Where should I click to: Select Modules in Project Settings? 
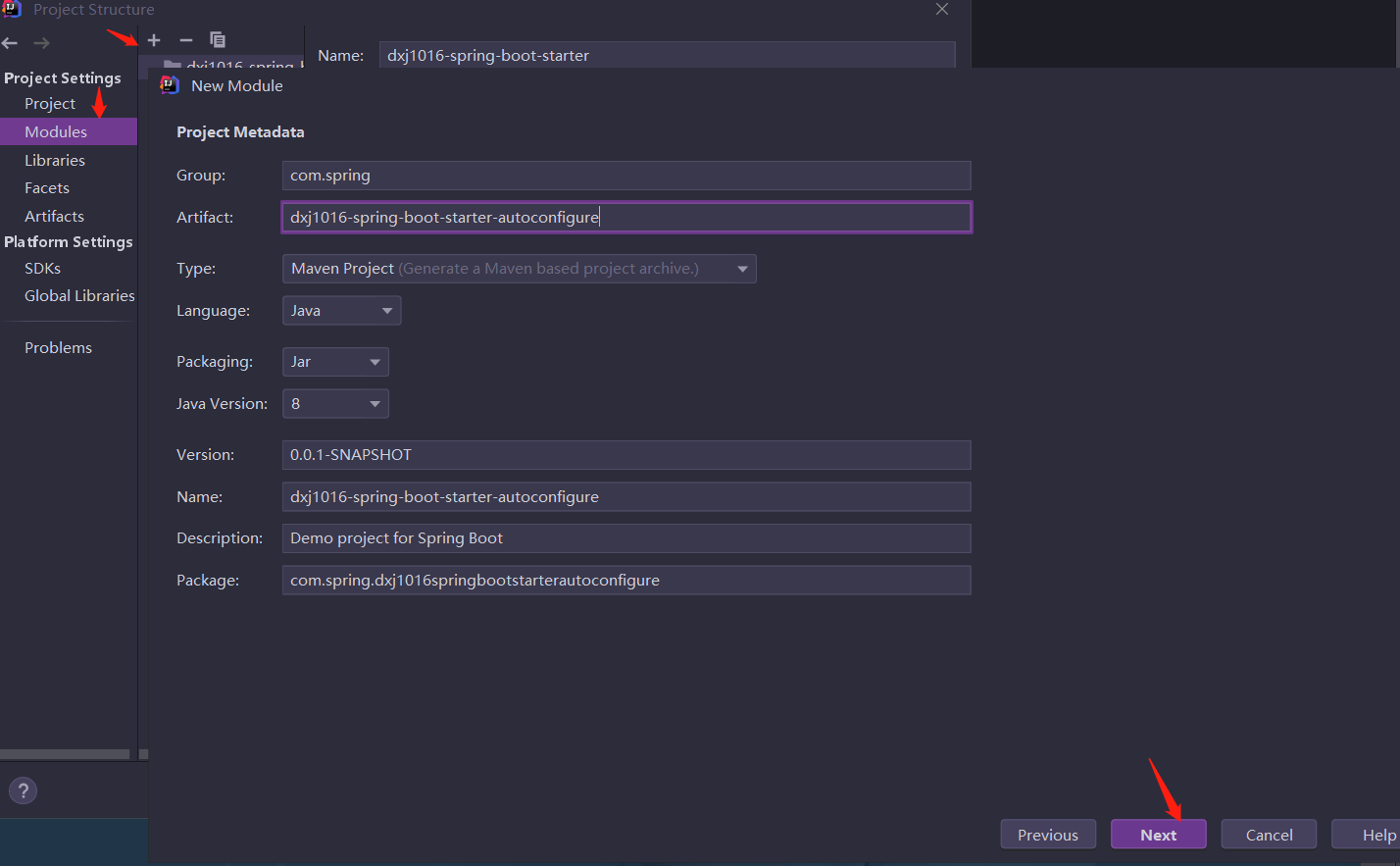[x=69, y=131]
